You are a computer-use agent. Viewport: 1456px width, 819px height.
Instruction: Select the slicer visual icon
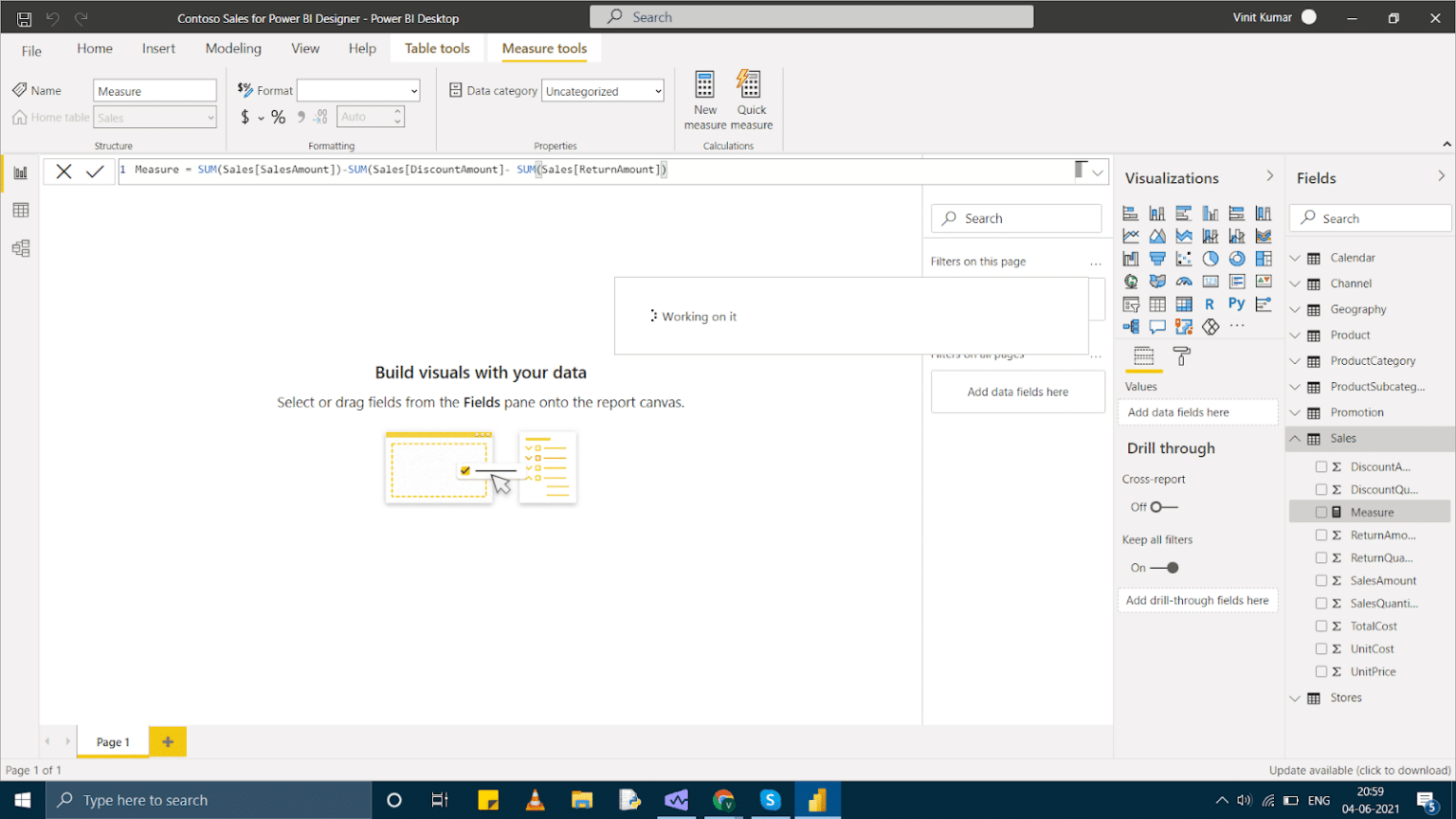(1131, 303)
